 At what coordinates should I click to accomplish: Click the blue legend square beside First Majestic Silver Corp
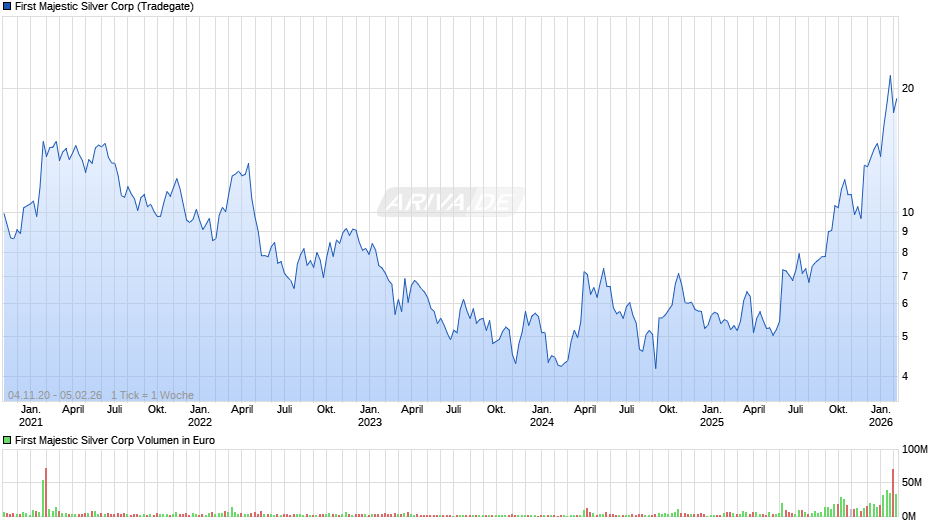coord(7,7)
